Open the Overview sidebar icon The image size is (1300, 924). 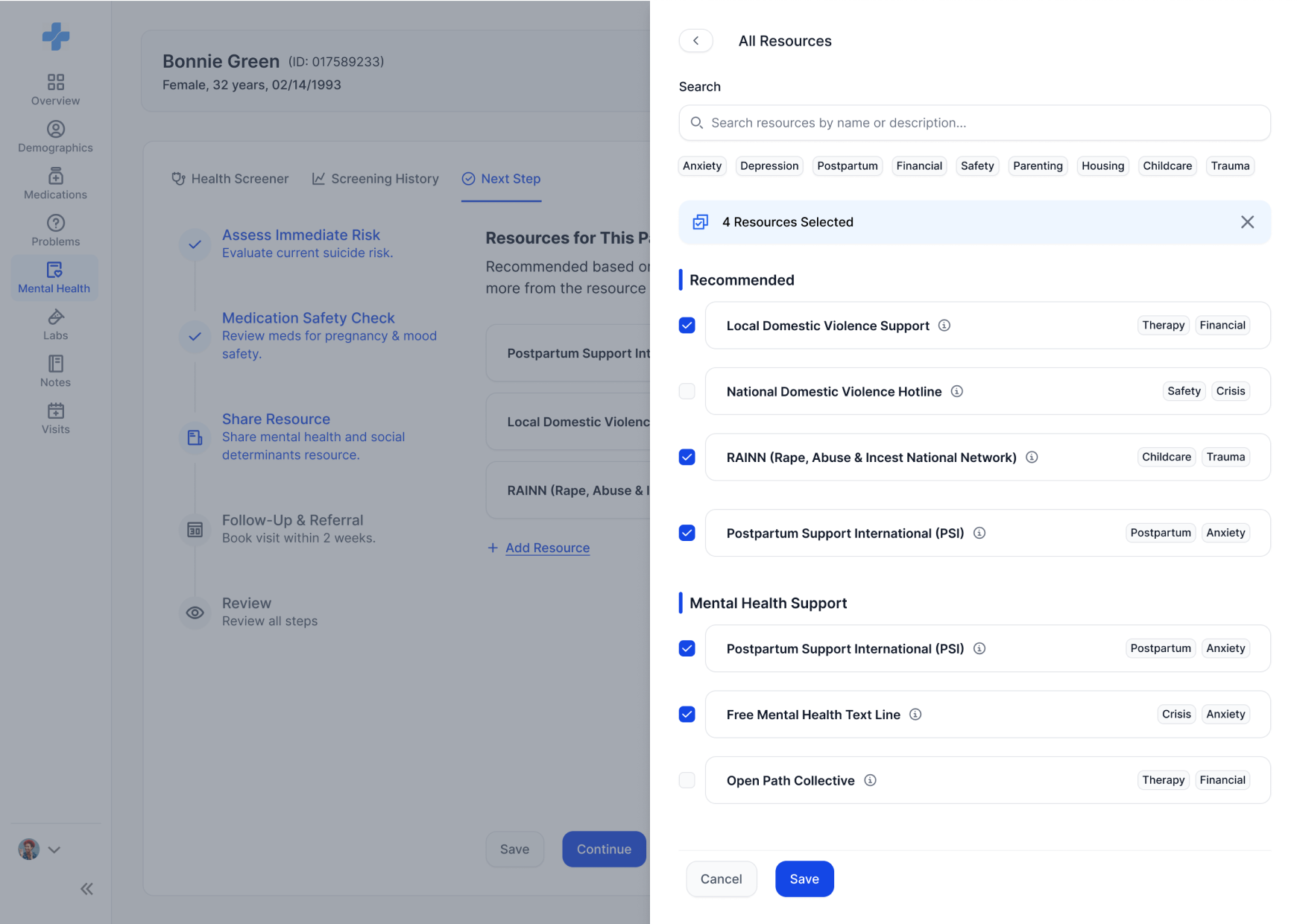tap(55, 89)
